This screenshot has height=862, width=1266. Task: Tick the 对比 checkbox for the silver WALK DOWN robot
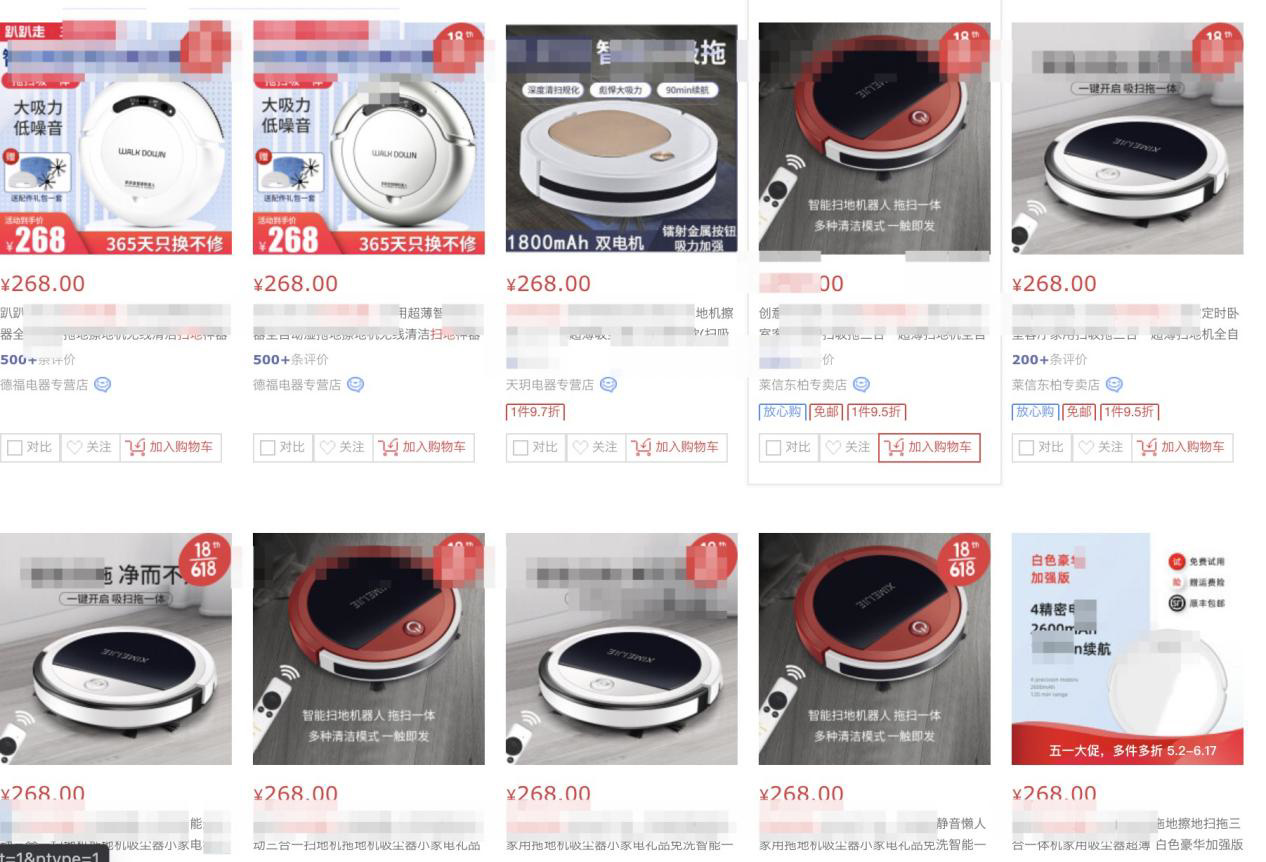coord(268,447)
